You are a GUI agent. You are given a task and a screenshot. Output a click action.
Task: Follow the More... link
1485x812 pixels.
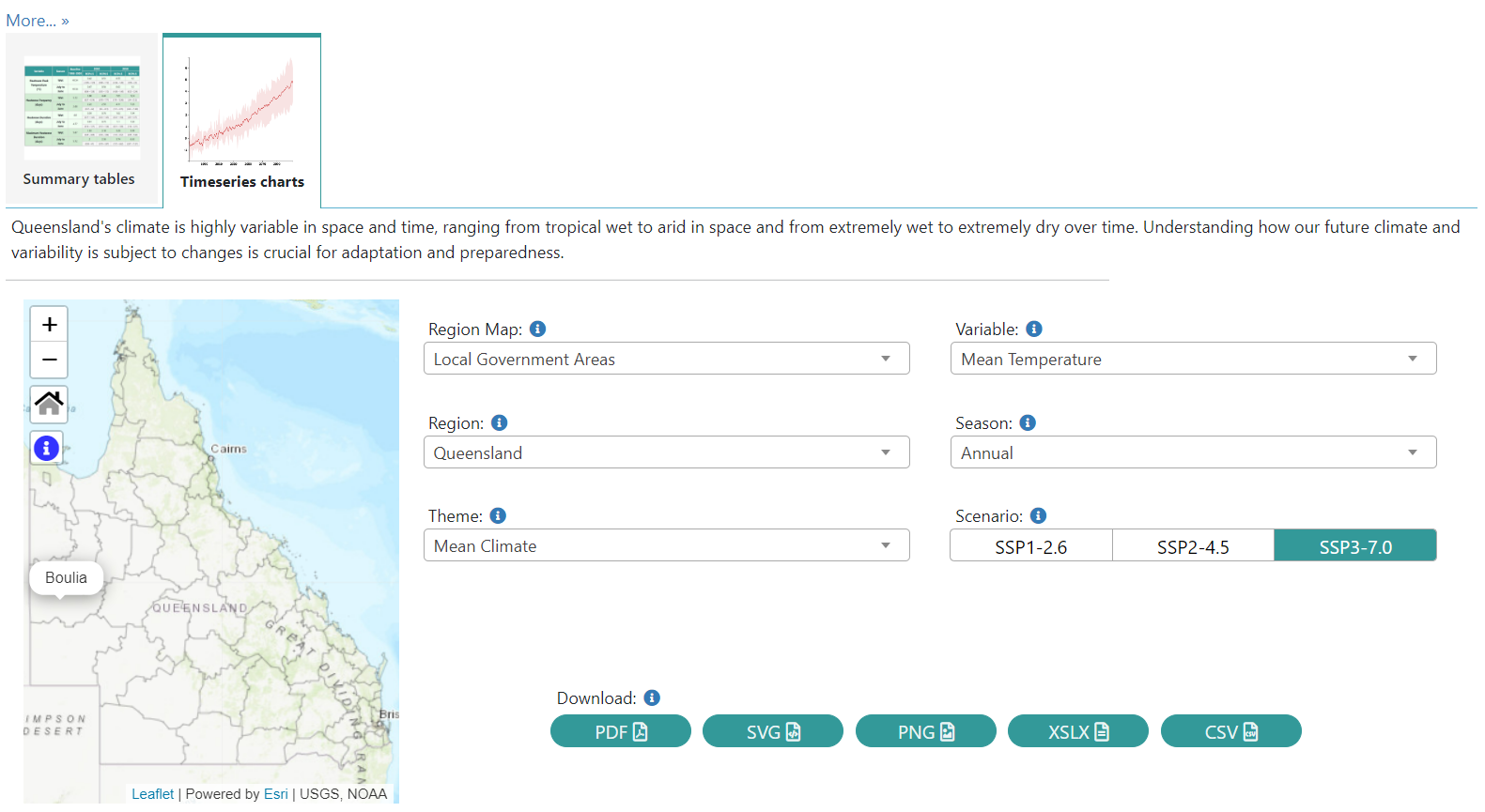pos(38,21)
